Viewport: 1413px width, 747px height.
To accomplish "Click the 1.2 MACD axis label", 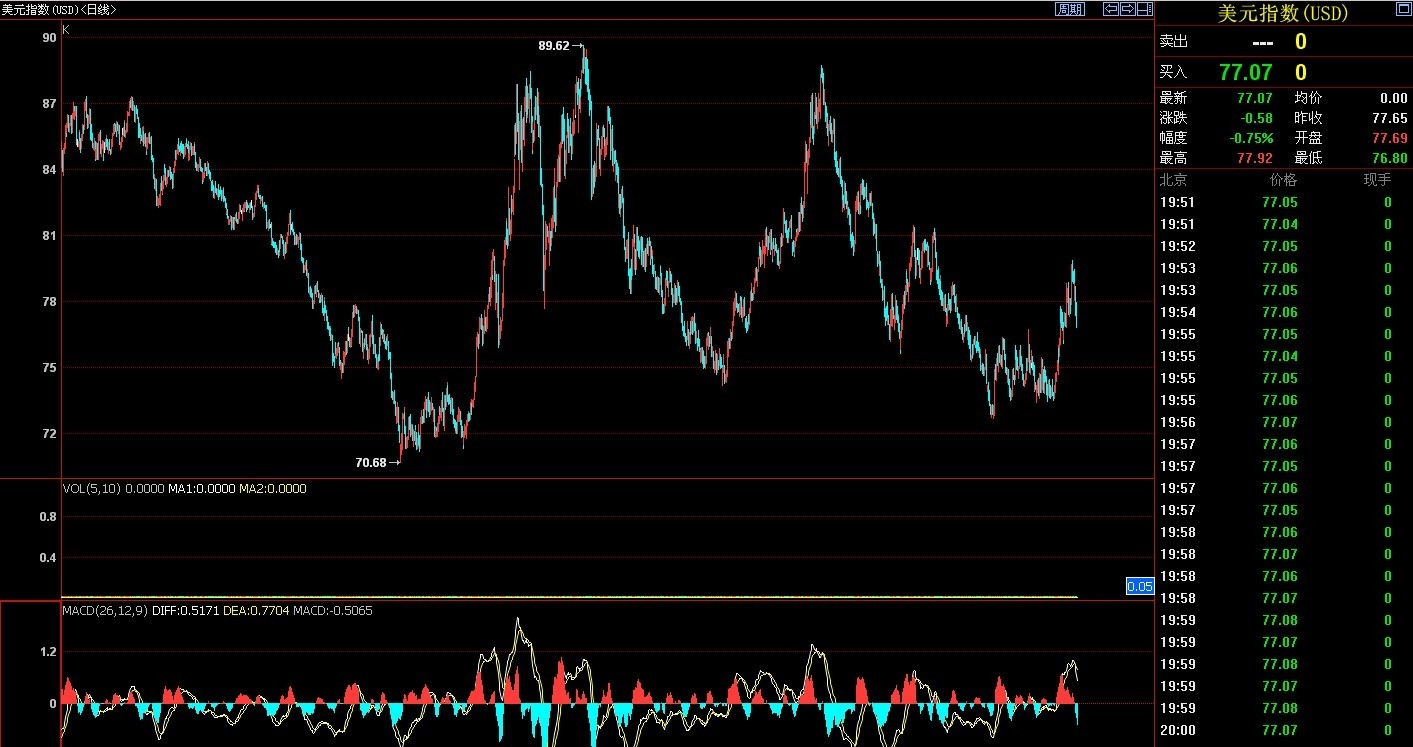I will point(47,652).
